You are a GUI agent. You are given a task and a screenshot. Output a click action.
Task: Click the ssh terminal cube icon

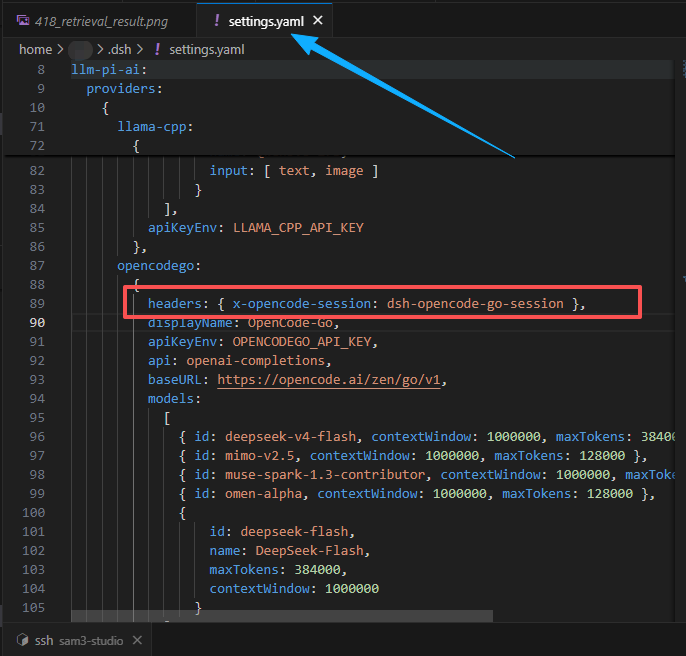tap(23, 640)
